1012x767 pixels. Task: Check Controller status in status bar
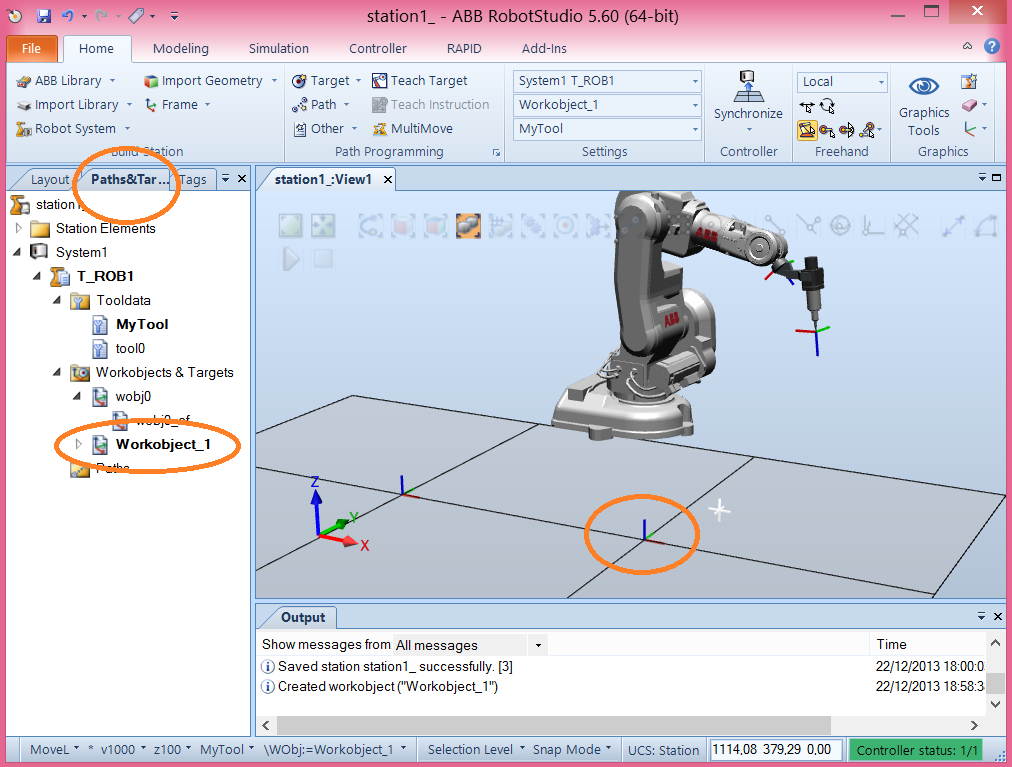917,748
